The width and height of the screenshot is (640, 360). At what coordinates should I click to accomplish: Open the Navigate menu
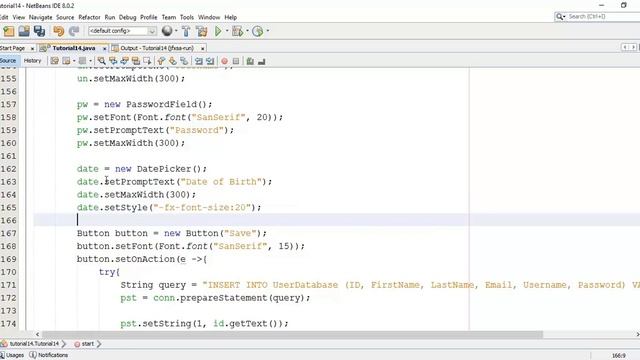(x=40, y=17)
